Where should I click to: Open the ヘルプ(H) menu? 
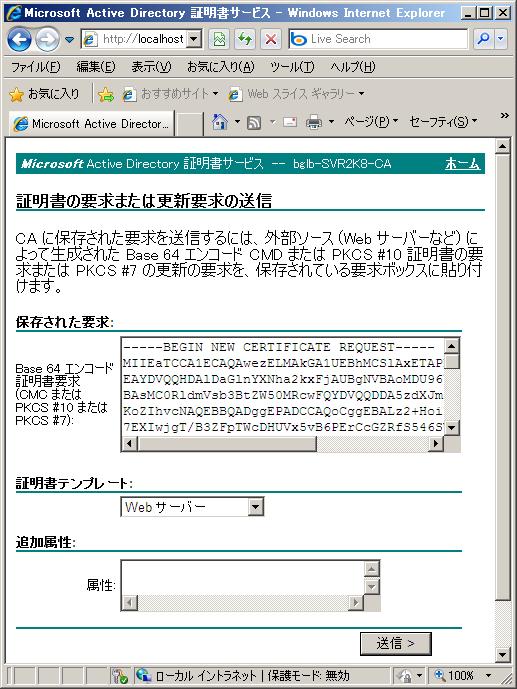353,67
